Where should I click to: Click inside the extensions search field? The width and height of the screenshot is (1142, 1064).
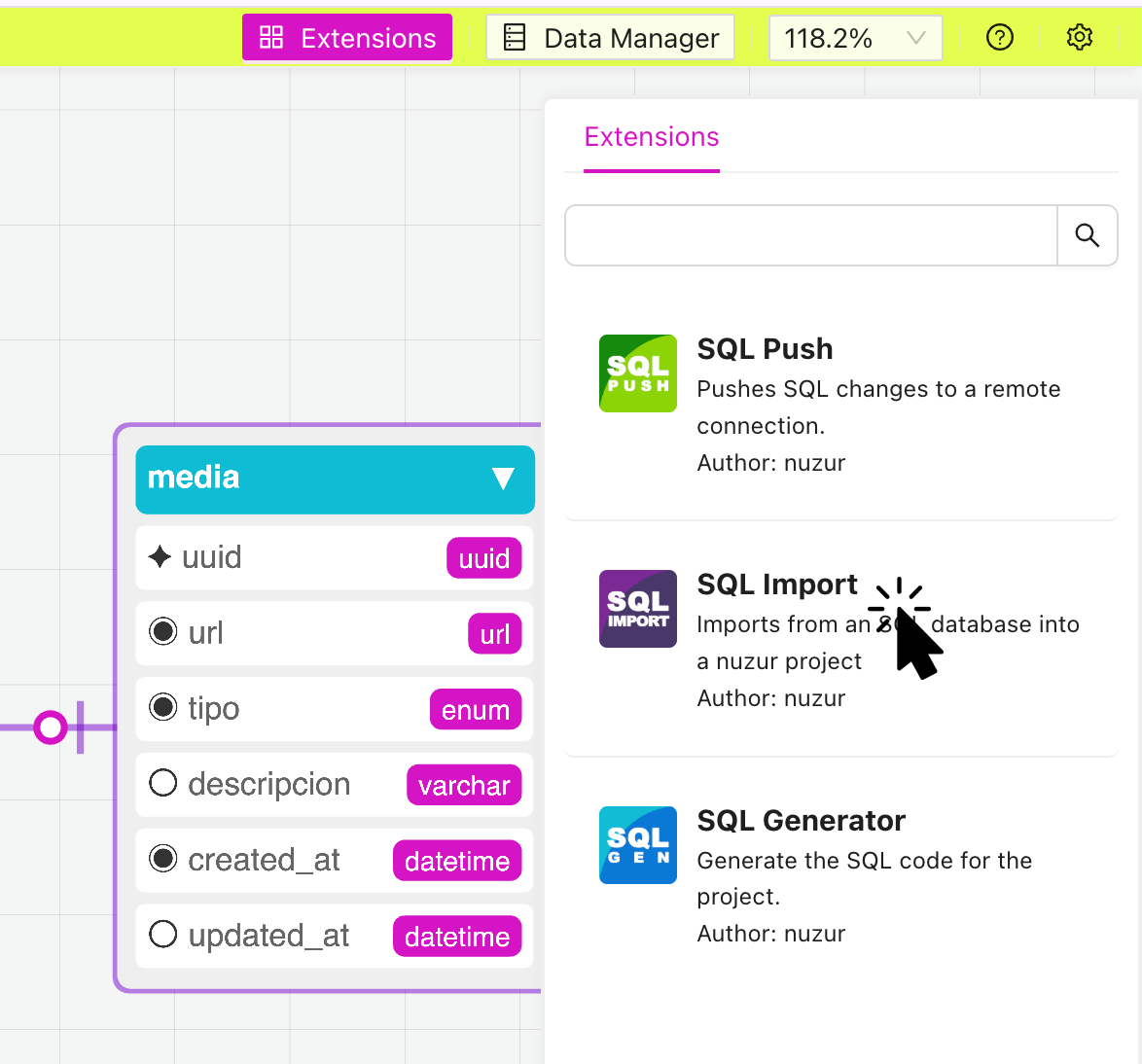[x=810, y=235]
